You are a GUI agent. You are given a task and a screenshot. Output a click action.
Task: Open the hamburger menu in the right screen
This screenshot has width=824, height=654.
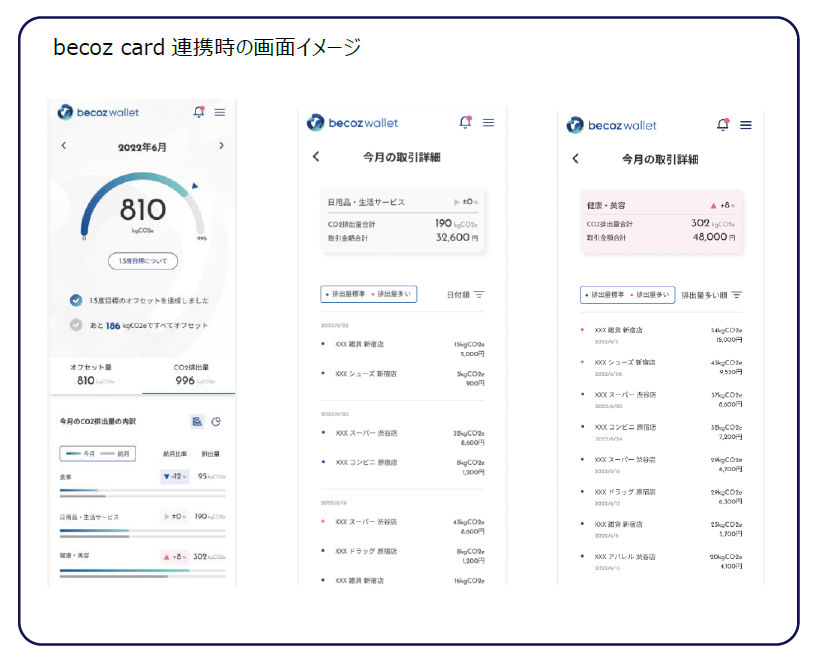click(745, 125)
